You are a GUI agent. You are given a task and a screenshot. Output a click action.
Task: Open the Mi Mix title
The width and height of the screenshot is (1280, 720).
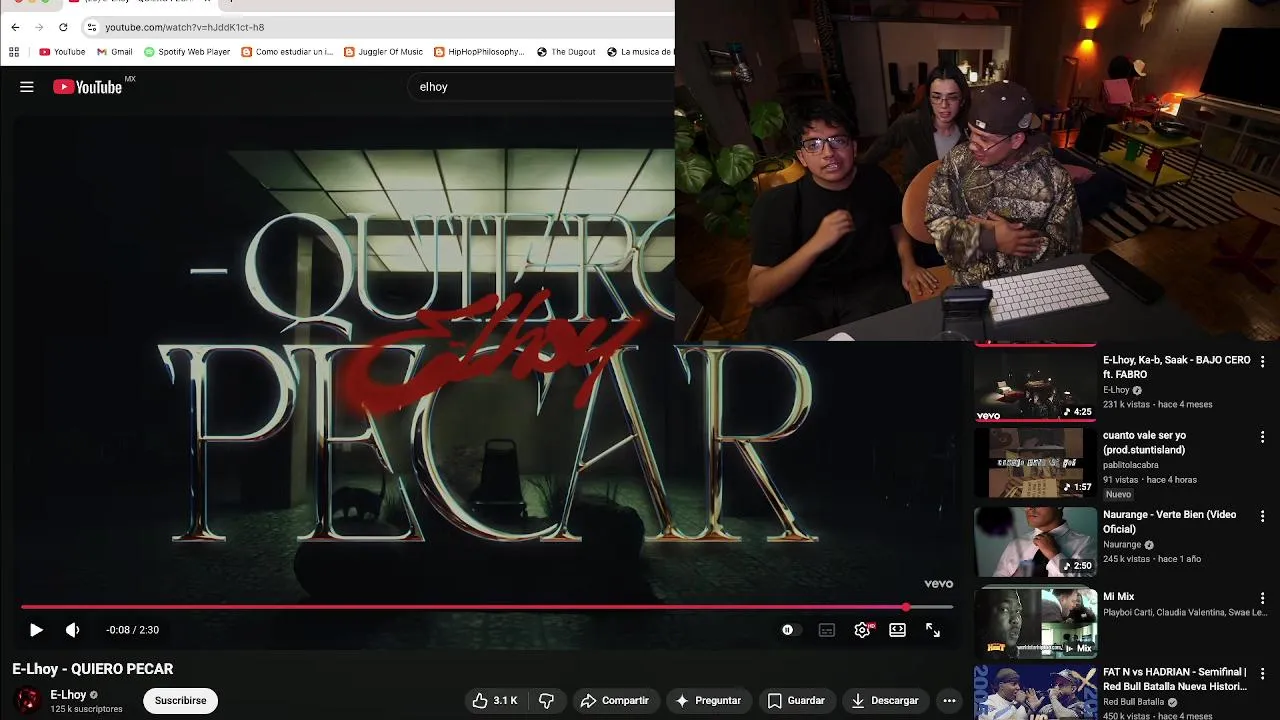click(1118, 597)
